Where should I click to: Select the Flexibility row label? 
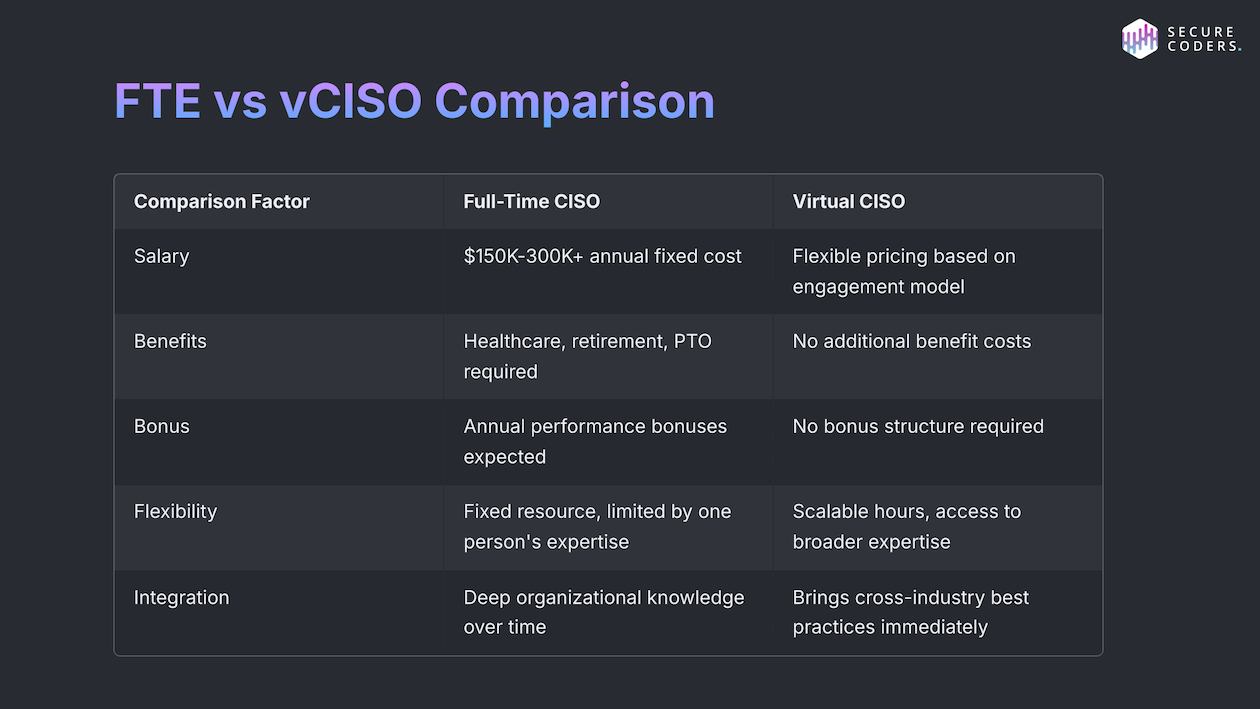pos(175,511)
